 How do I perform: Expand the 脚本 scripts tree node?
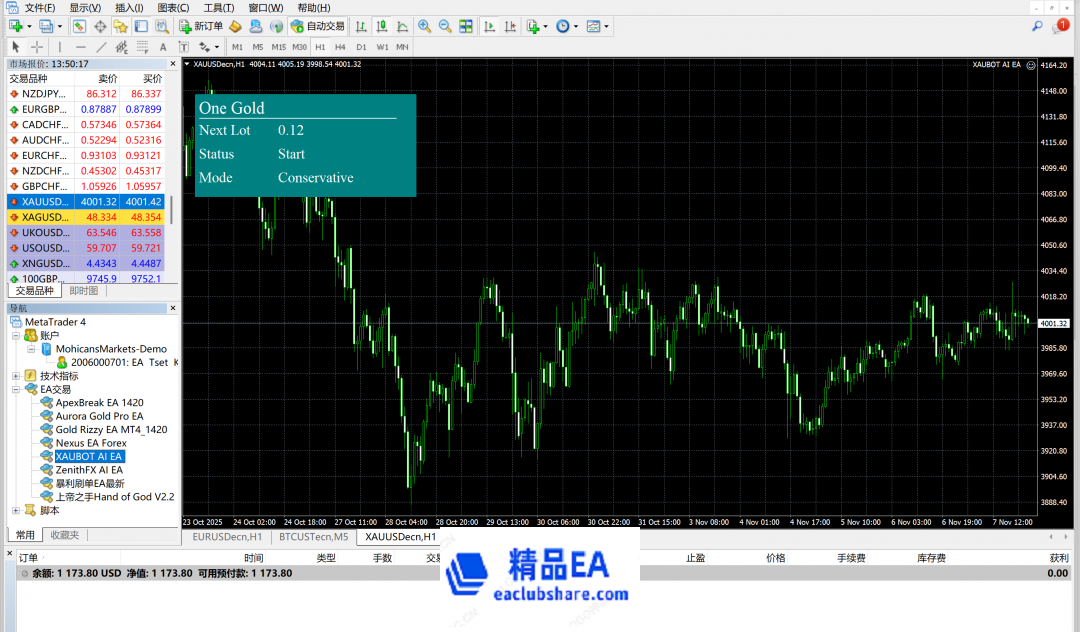pyautogui.click(x=16, y=510)
